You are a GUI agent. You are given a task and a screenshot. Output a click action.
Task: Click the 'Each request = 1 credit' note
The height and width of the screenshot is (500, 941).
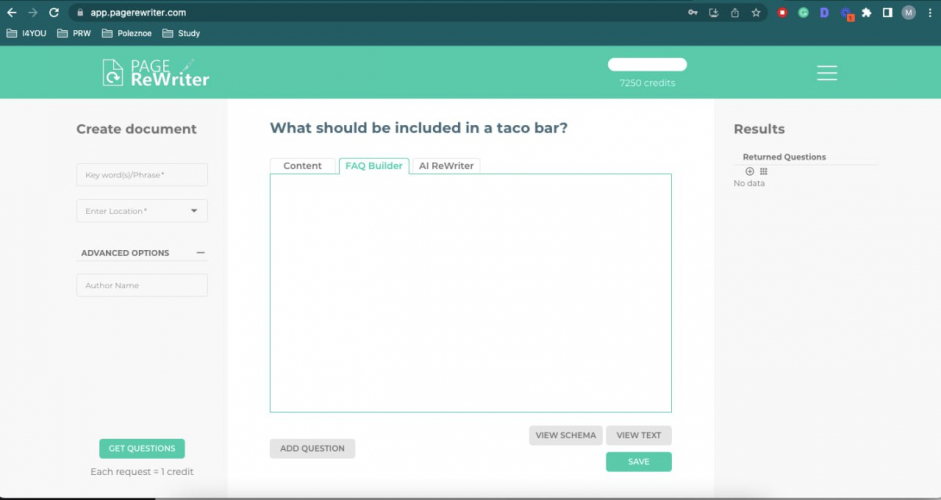pyautogui.click(x=142, y=472)
